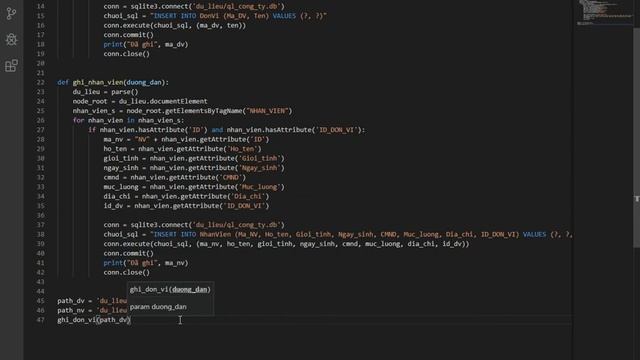Click the muc_luong getAttribute line
Screen dimensions: 640x360
(x=194, y=187)
